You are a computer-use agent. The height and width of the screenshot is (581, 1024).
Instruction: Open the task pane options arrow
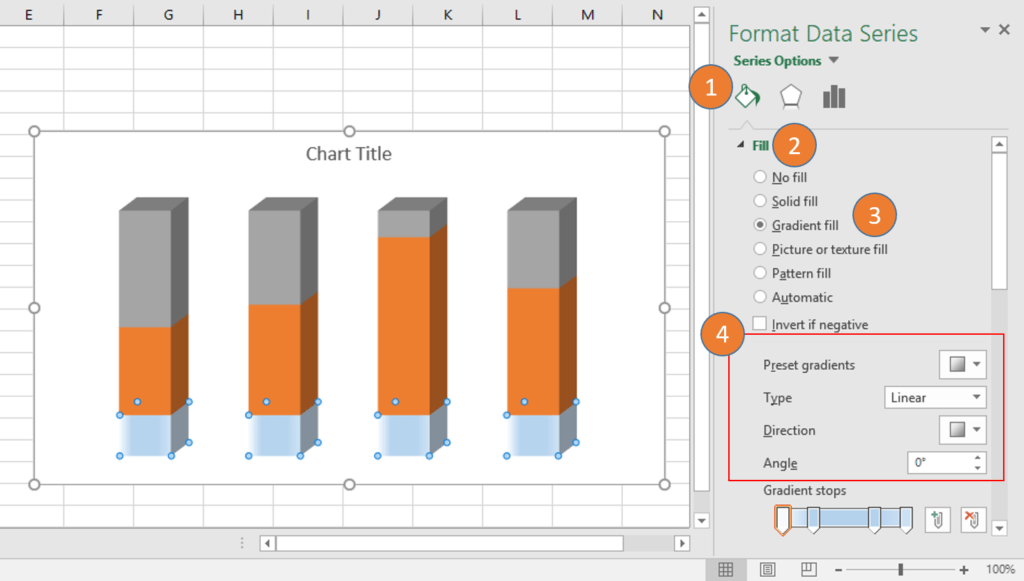click(985, 29)
